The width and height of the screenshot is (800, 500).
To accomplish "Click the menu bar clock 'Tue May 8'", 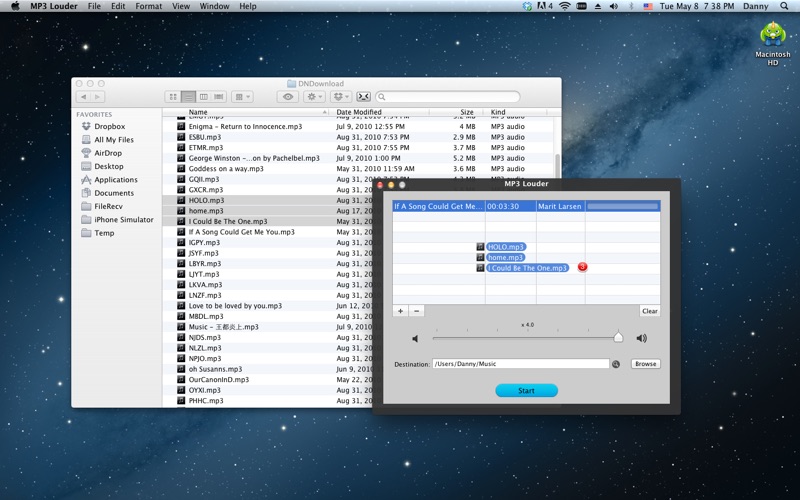I will tap(696, 6).
